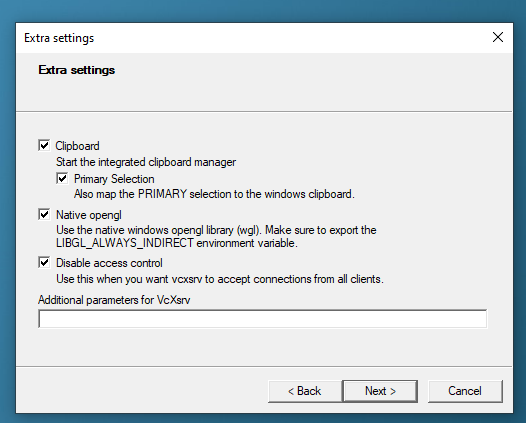
Task: Click the 'Also map the PRIMARY selection' description
Action: pos(214,194)
